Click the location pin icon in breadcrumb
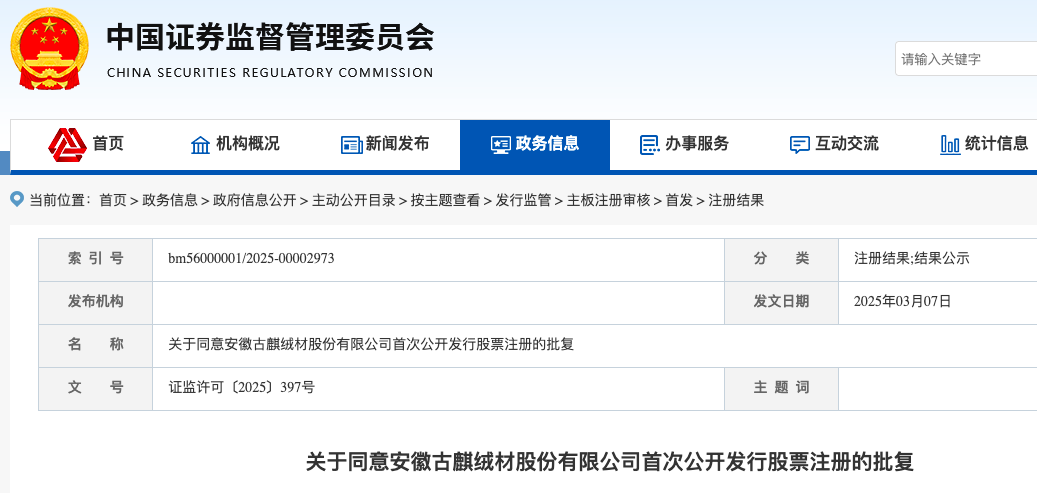Screen dimensions: 1037x493 (17, 199)
